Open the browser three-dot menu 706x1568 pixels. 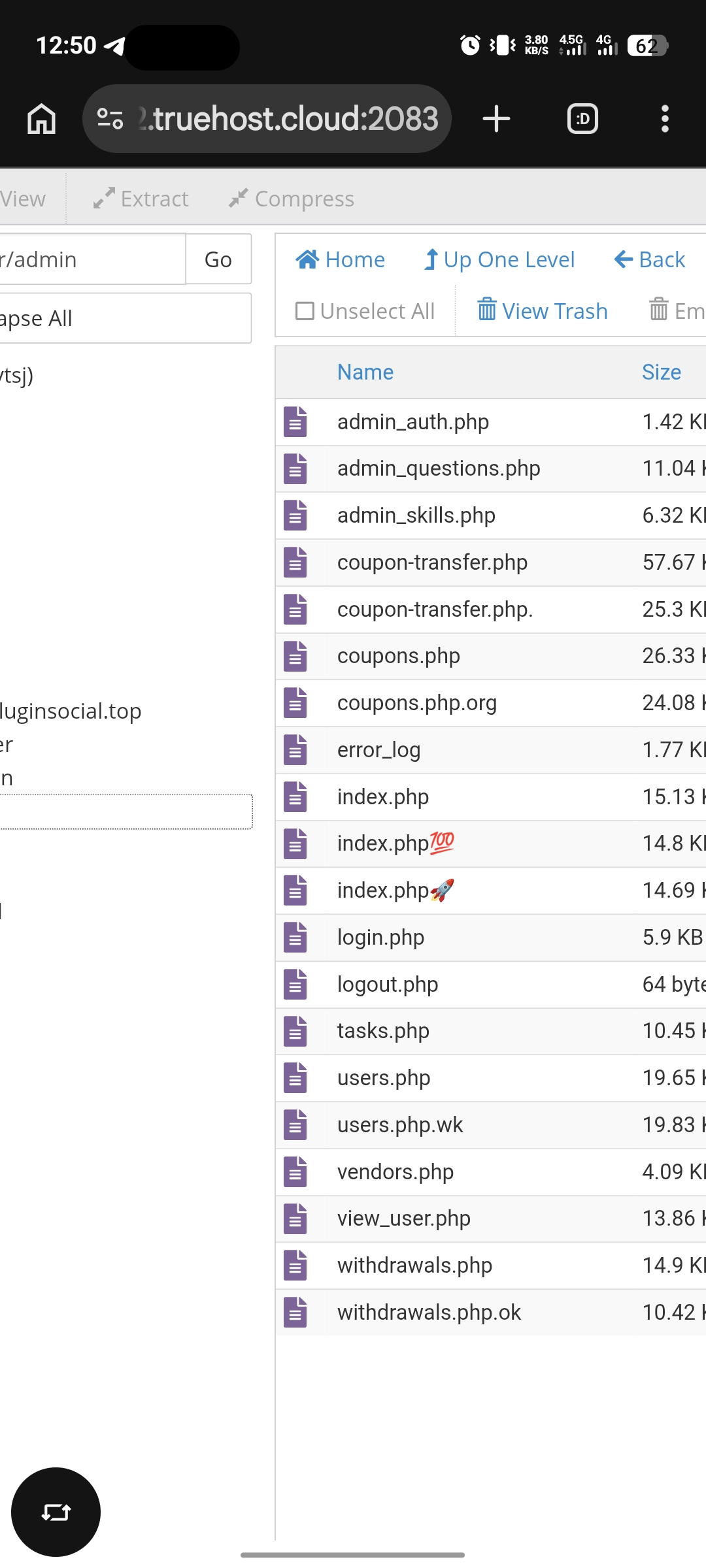[665, 119]
